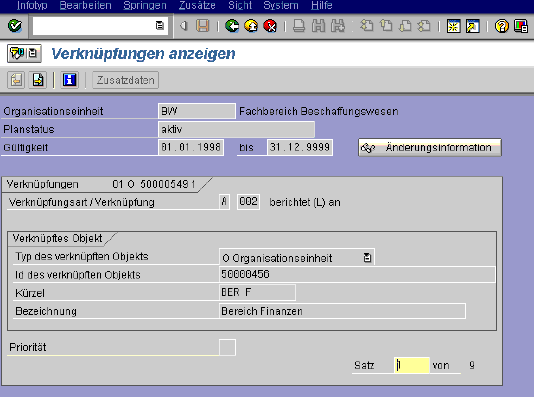Viewport: 534px width, 397px height.
Task: Click the Verknüpfungen anzeigen title
Action: coord(143,54)
